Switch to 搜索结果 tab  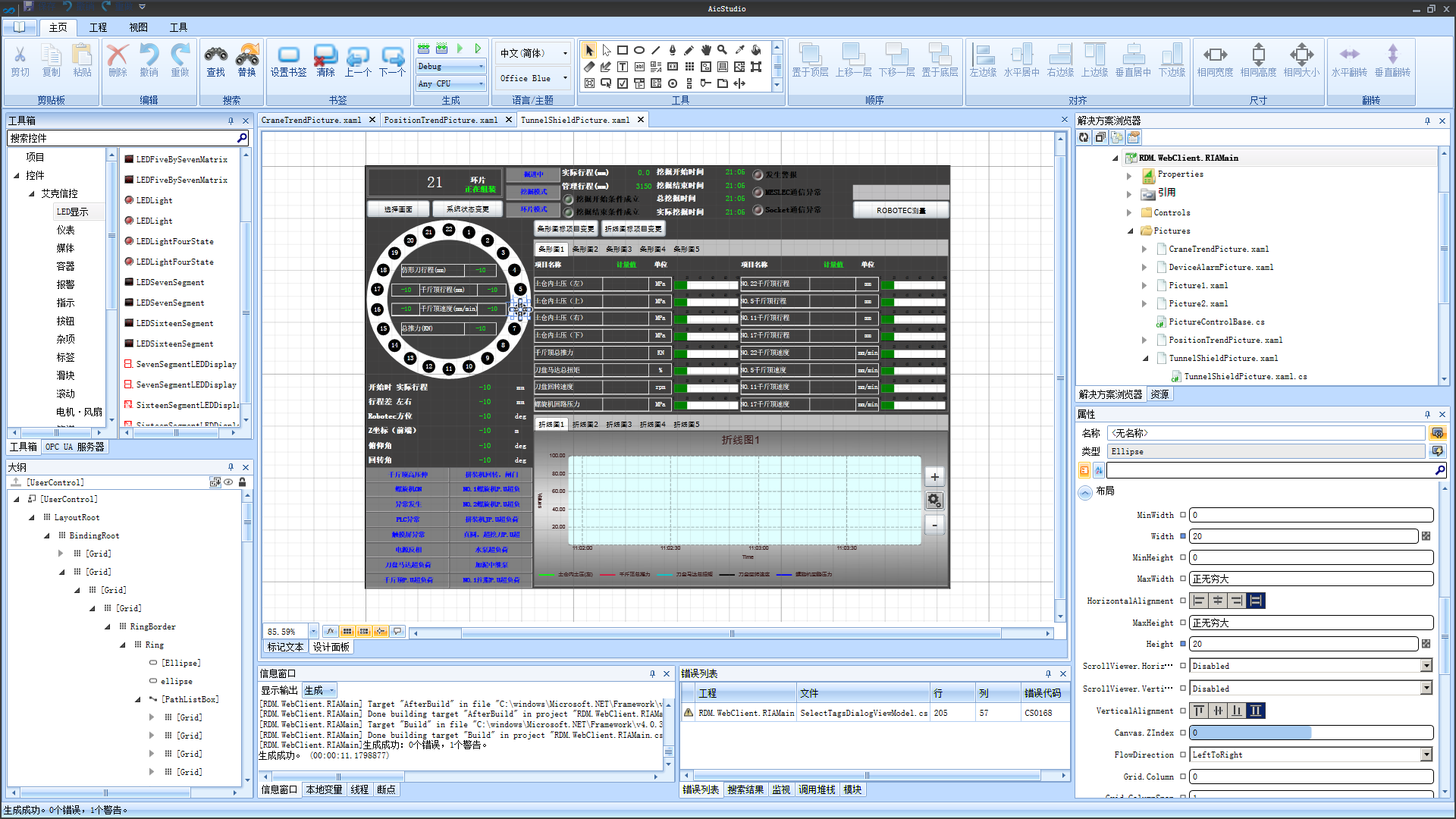745,789
